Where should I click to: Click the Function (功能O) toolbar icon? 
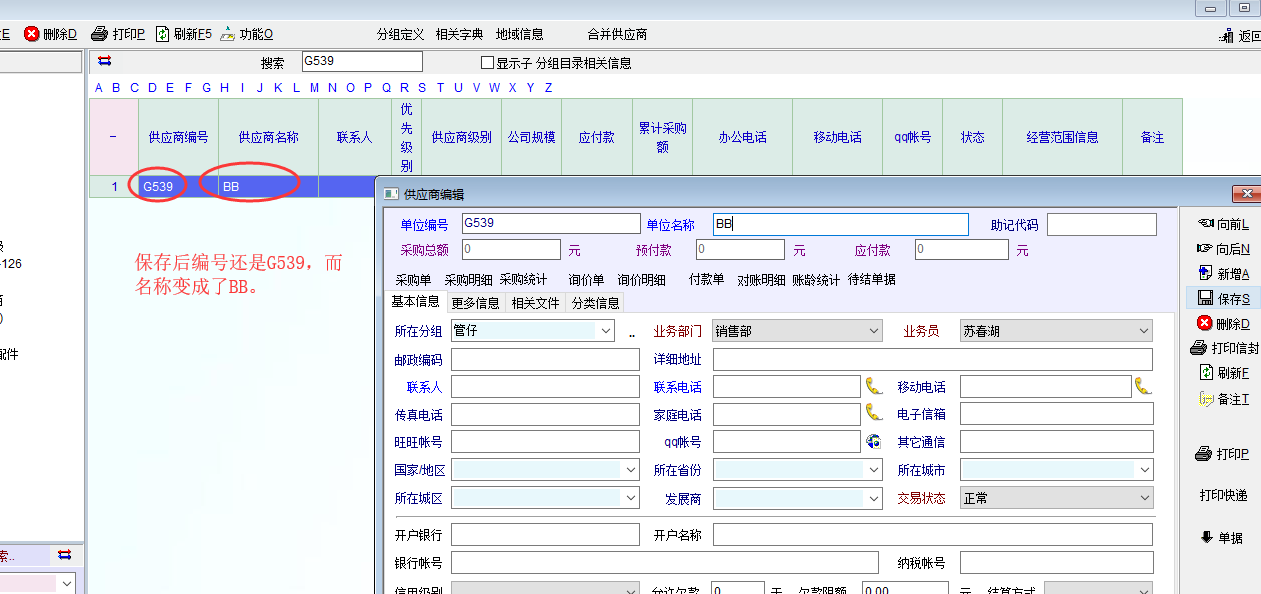pyautogui.click(x=228, y=34)
